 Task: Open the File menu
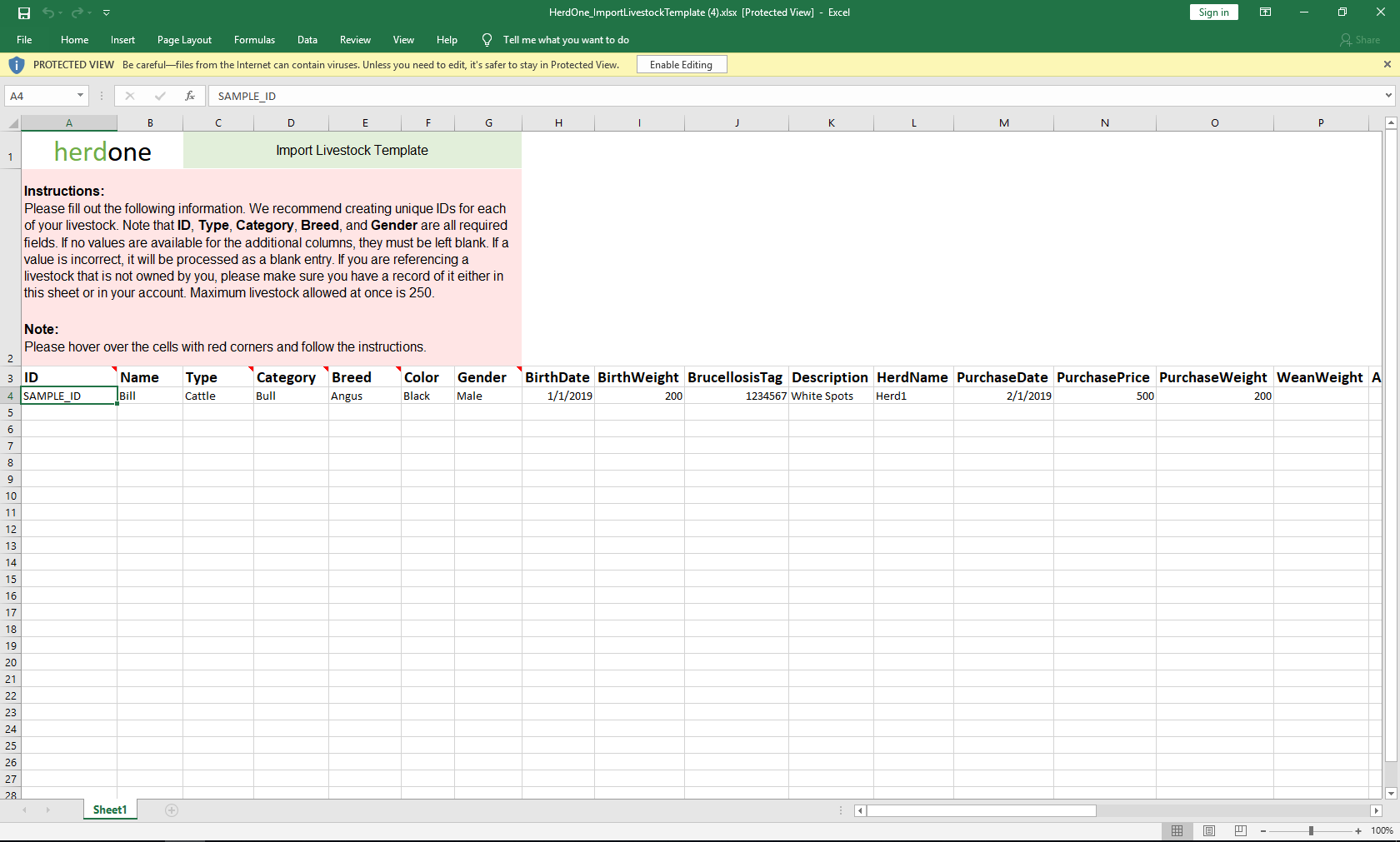point(24,40)
